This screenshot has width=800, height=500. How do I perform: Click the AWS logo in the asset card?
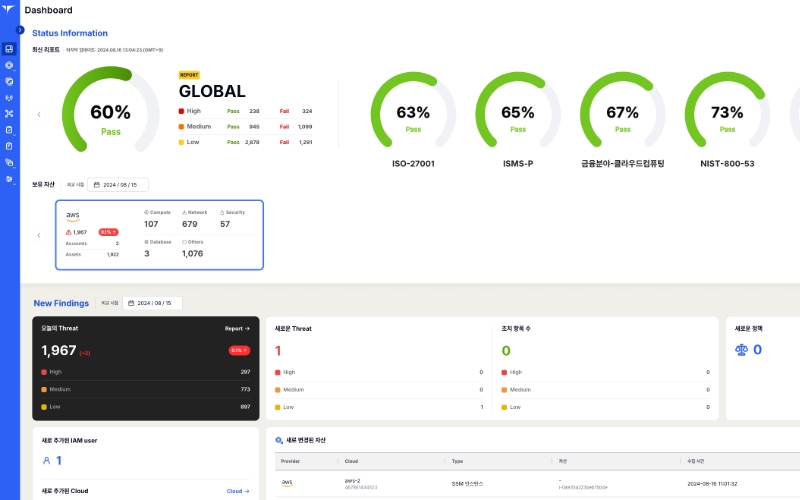(x=73, y=216)
